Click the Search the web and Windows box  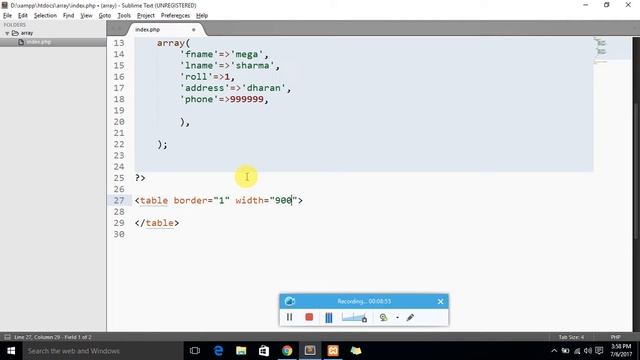click(103, 351)
